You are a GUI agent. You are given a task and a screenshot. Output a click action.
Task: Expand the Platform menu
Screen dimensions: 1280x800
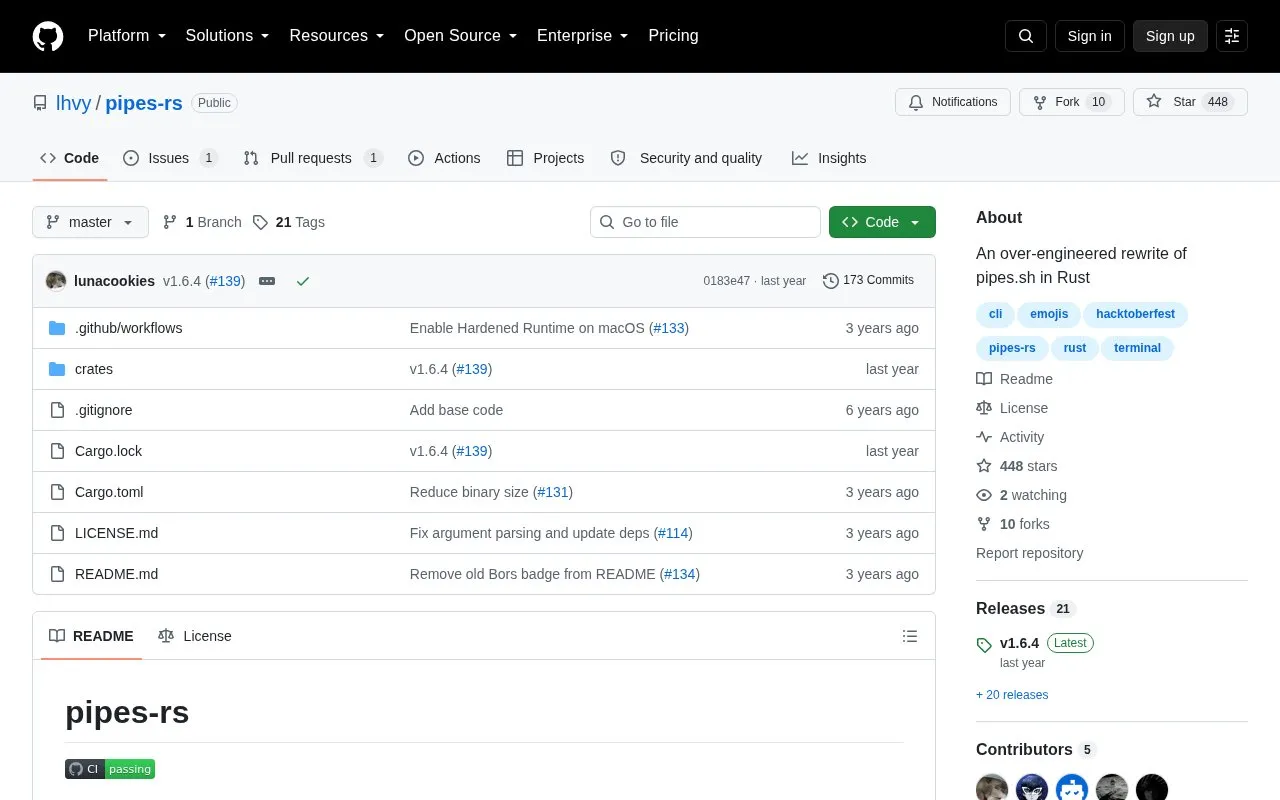[x=127, y=36]
